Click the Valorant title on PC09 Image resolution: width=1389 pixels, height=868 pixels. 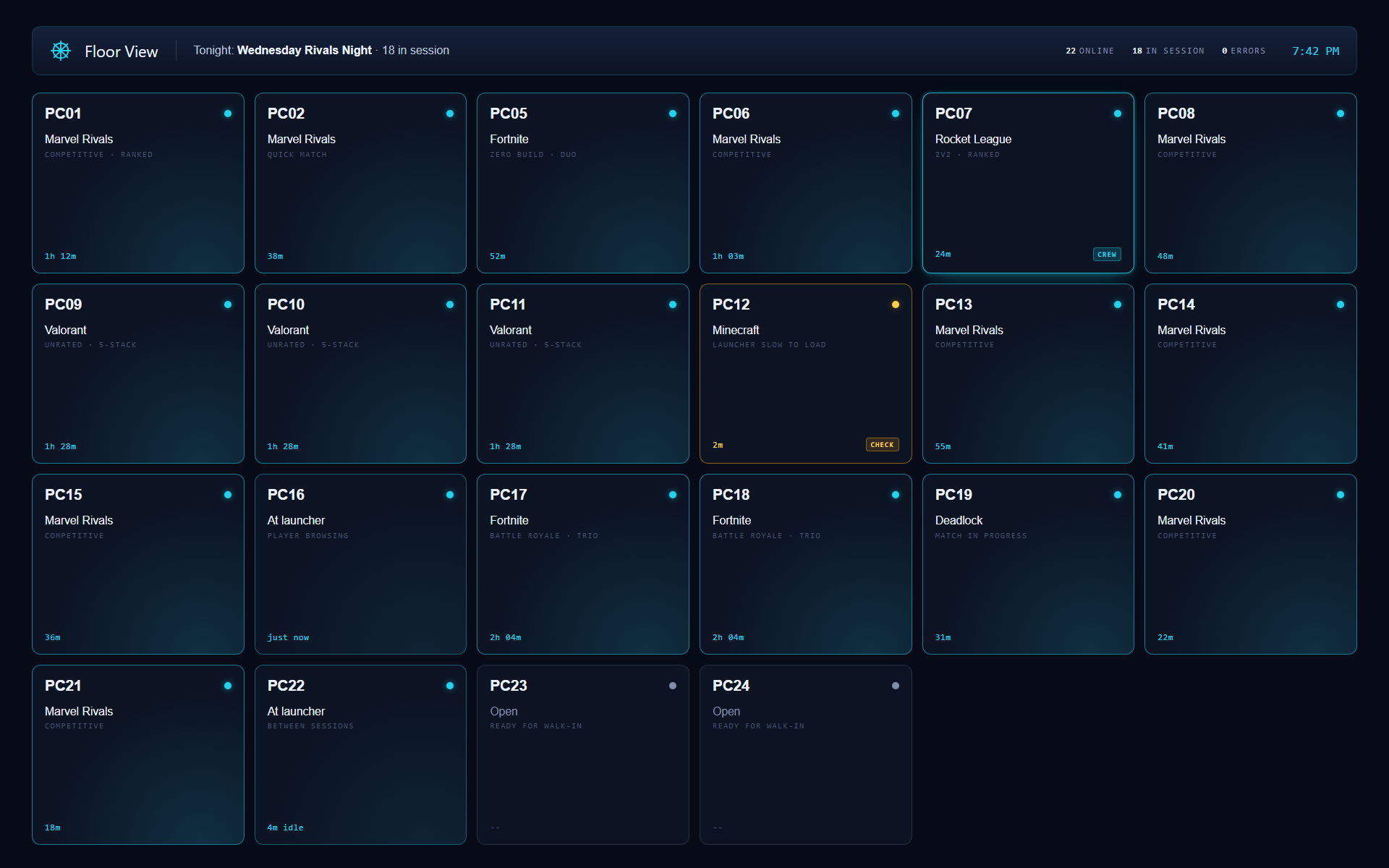tap(65, 330)
